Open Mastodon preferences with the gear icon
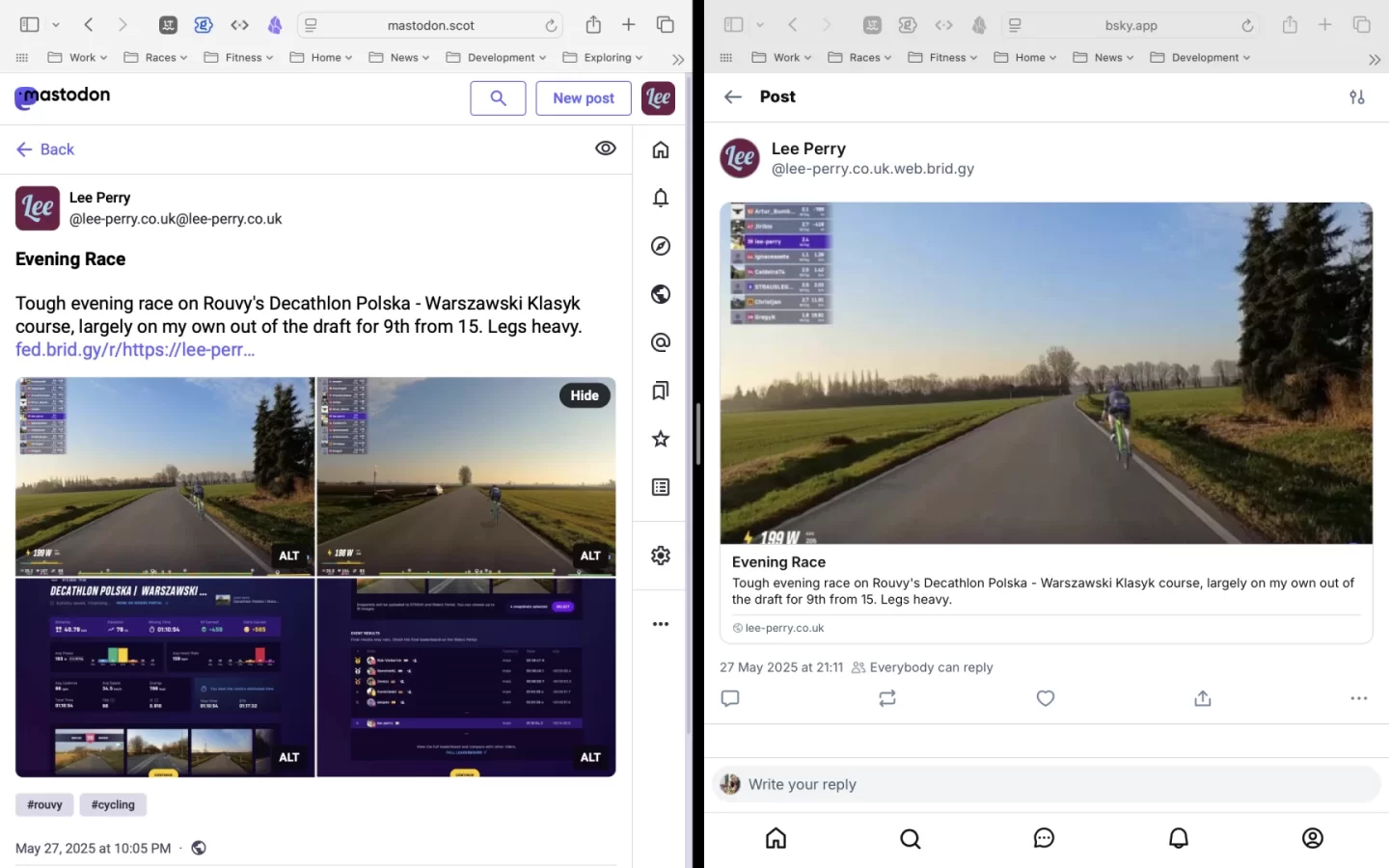This screenshot has width=1389, height=868. click(660, 556)
